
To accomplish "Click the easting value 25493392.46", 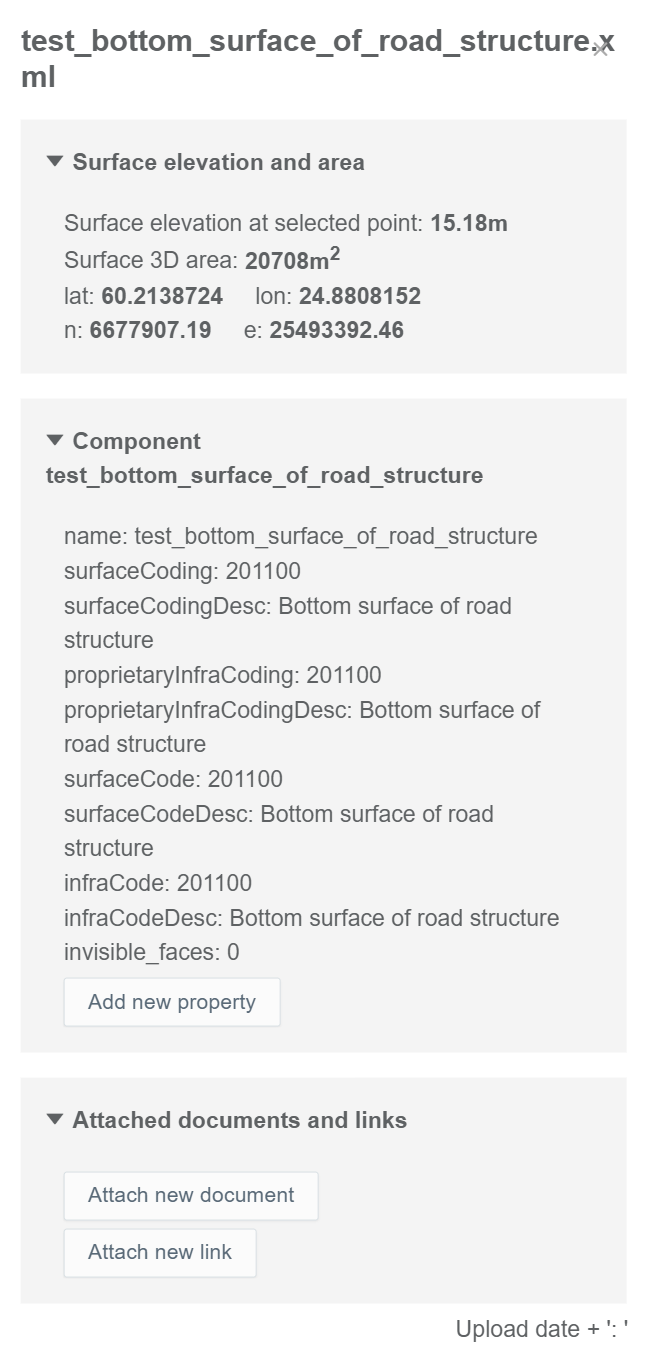I will click(336, 331).
